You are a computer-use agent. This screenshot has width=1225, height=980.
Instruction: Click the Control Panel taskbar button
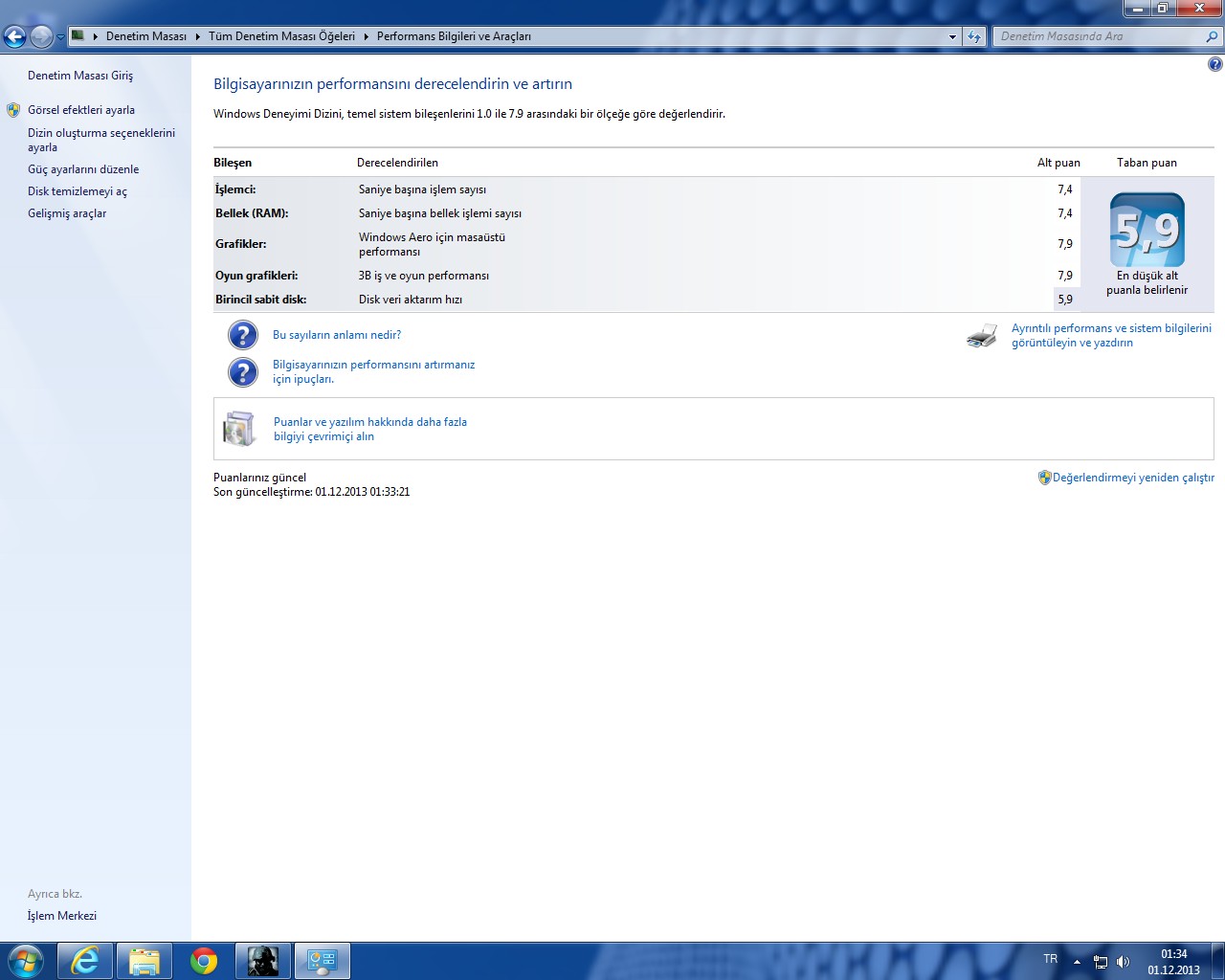[323, 961]
